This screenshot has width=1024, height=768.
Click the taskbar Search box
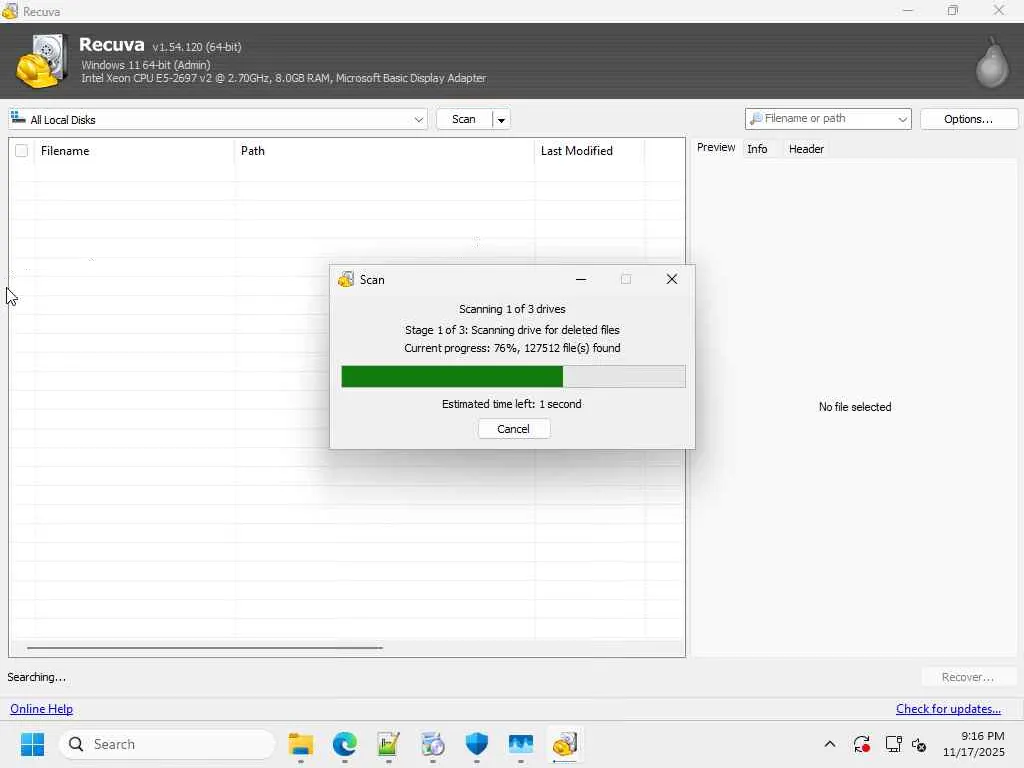[x=167, y=744]
